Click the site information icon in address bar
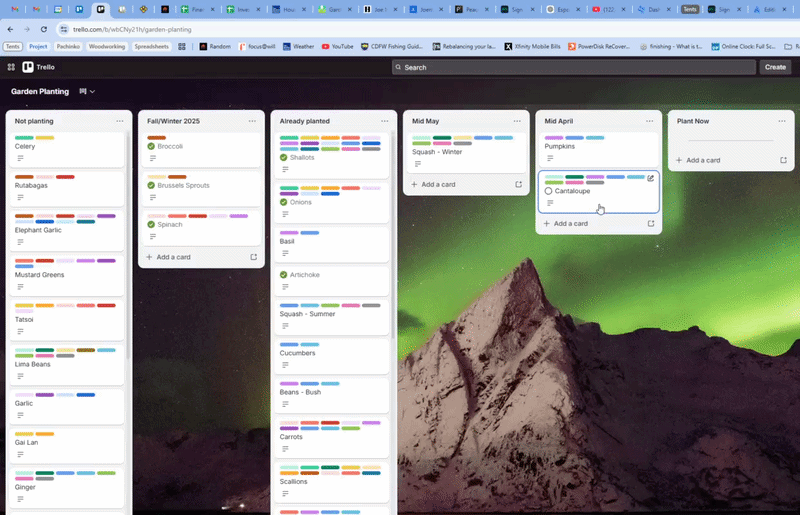Image resolution: width=800 pixels, height=515 pixels. (x=64, y=30)
